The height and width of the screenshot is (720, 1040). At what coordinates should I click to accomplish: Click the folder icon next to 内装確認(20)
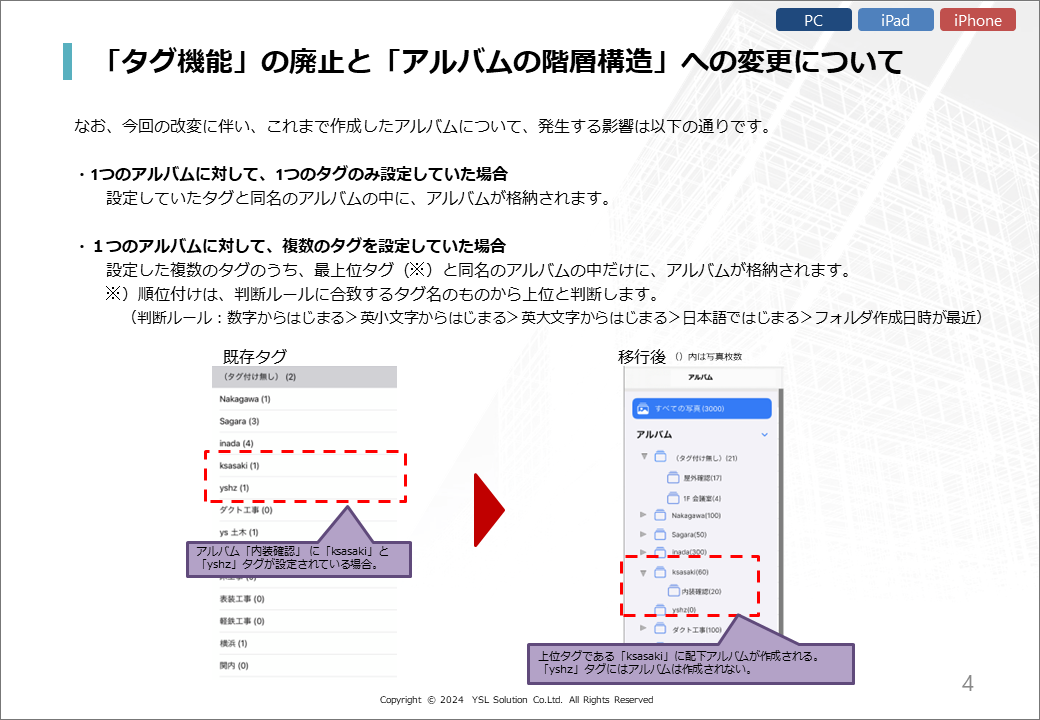coord(673,591)
